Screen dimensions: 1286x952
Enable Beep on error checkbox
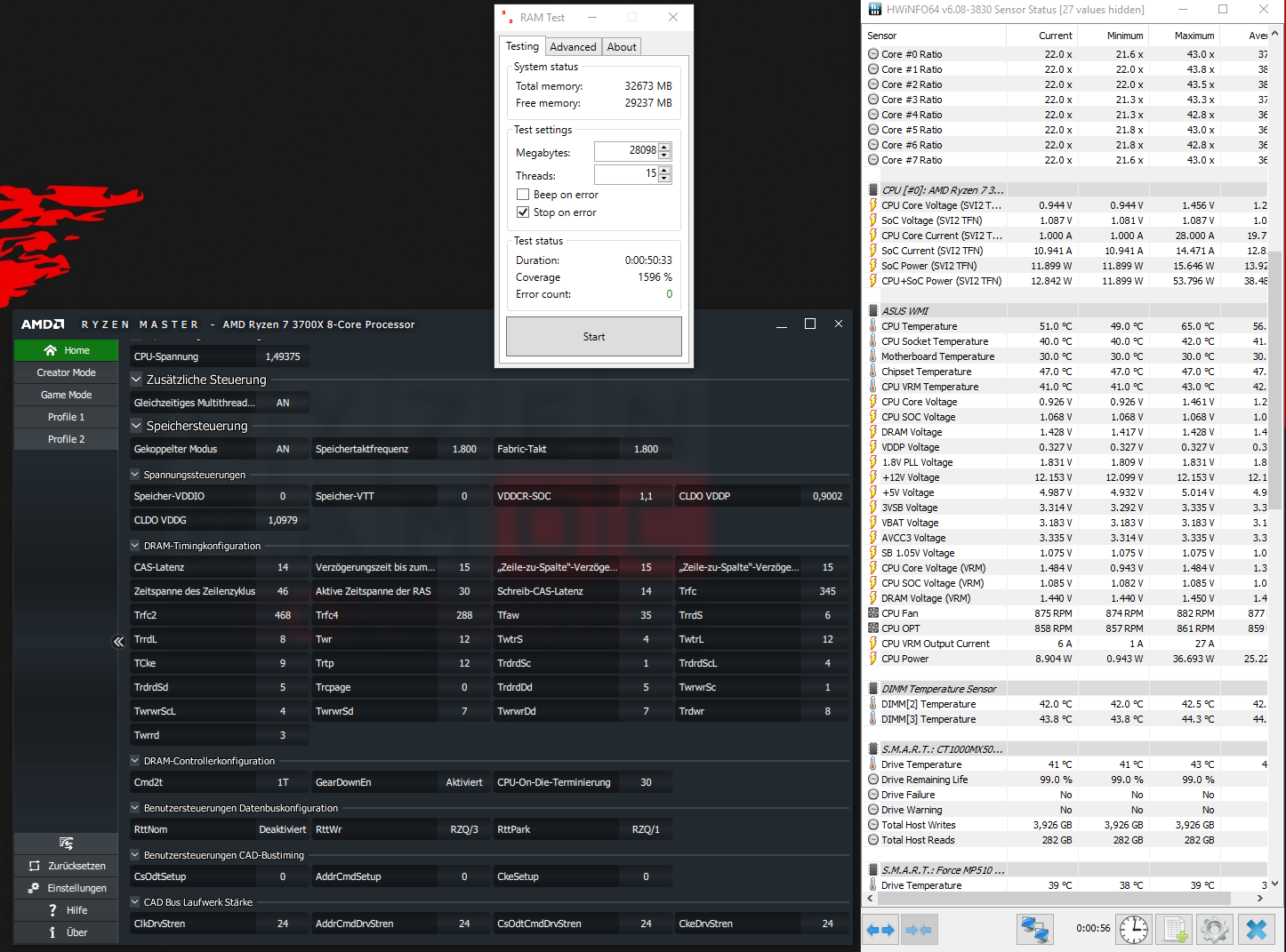click(x=523, y=195)
